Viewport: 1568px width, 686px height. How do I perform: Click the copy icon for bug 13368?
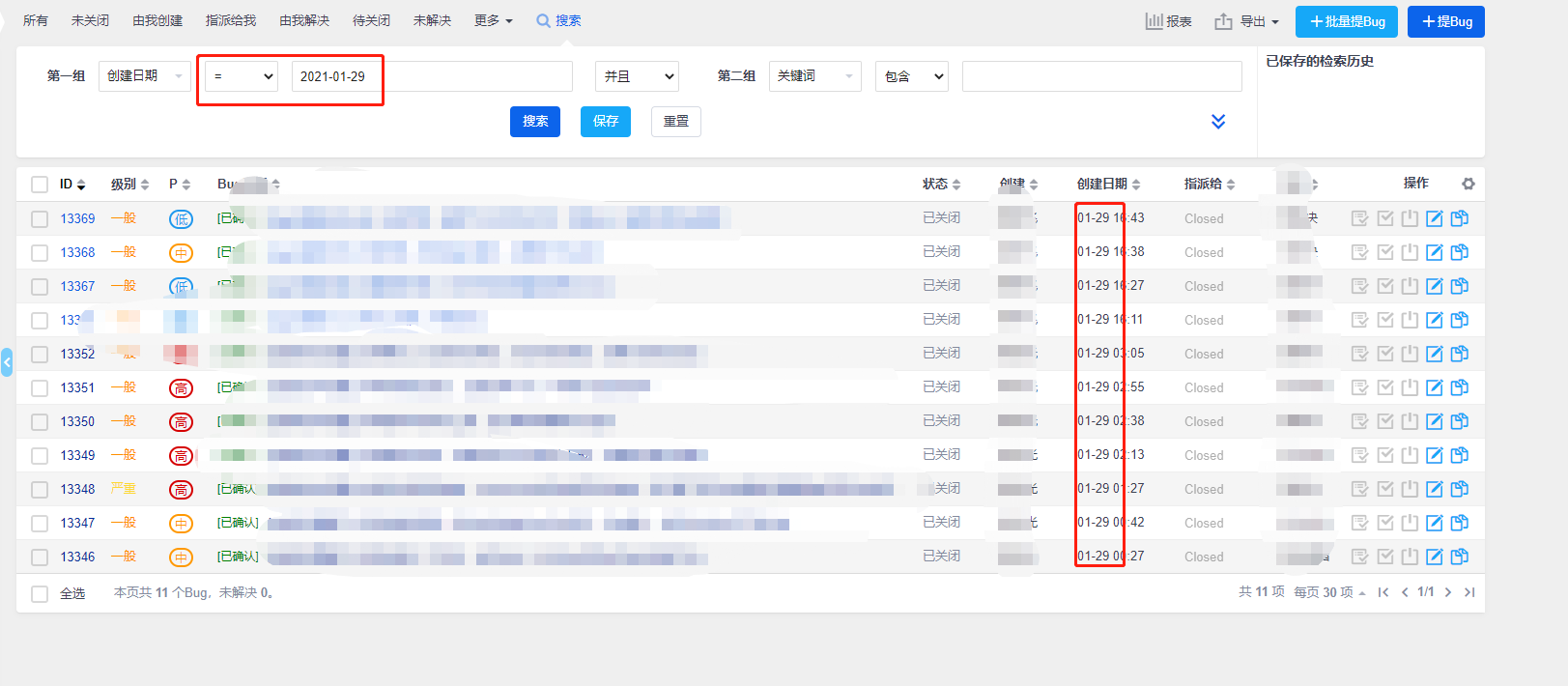(x=1460, y=252)
